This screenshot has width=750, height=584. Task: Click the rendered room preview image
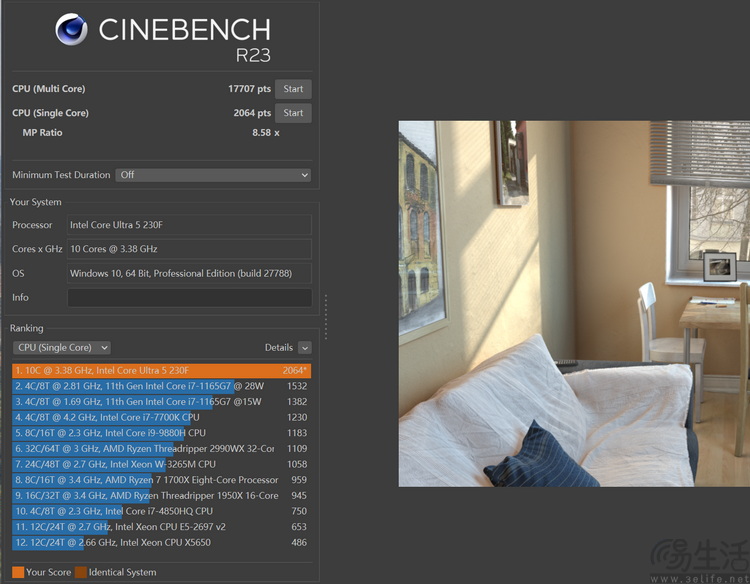[x=574, y=304]
